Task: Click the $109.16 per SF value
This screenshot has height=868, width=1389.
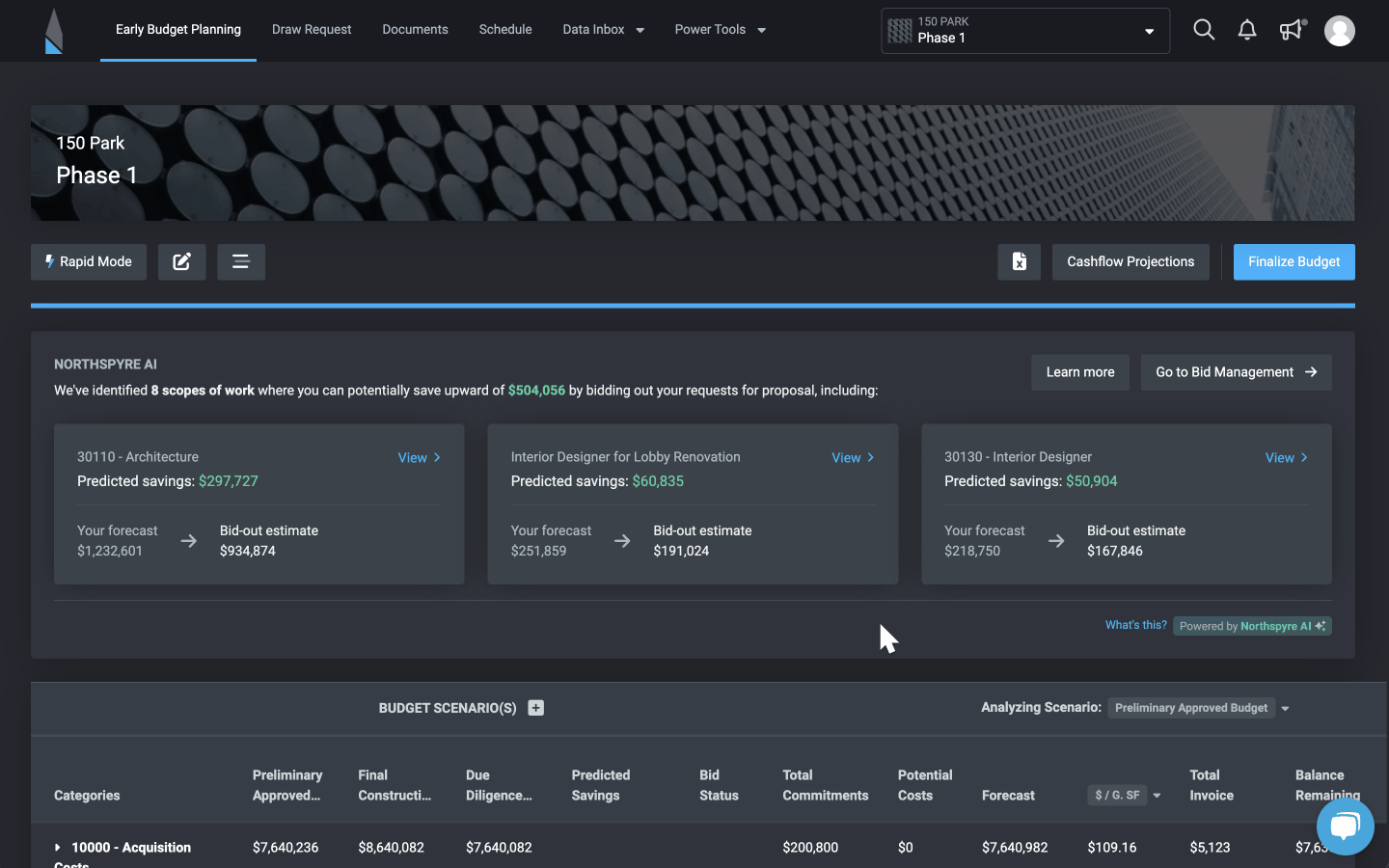Action: (x=1112, y=848)
